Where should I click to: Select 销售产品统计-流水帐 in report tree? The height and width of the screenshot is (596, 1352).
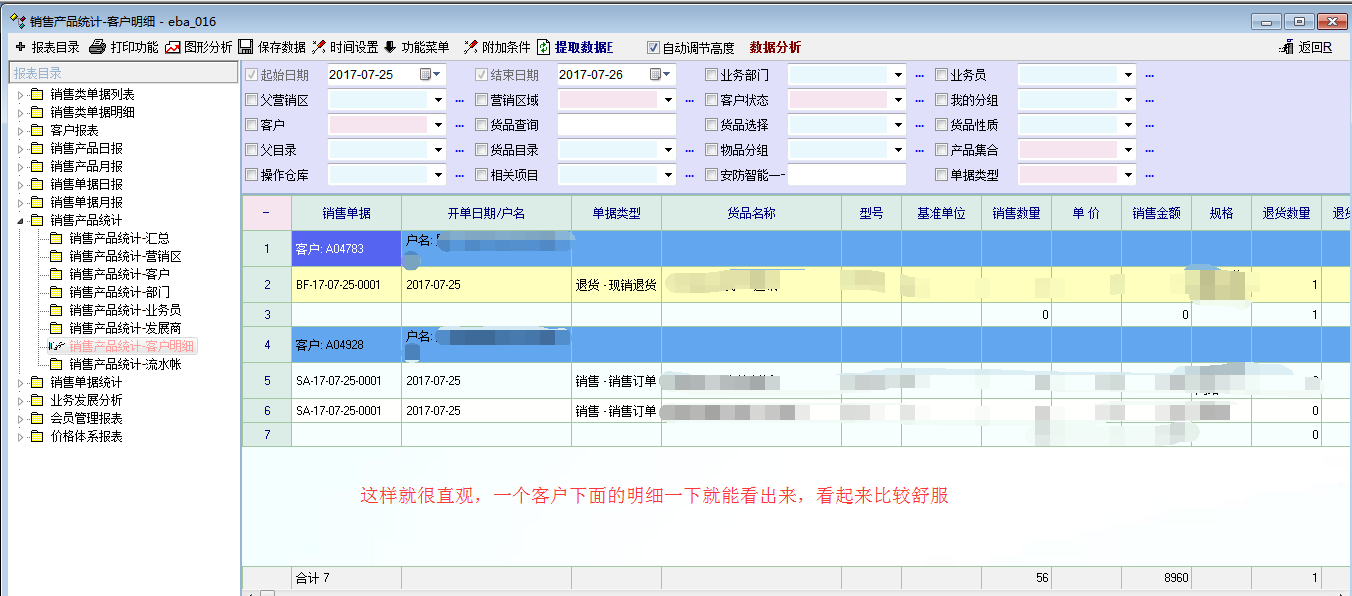pos(125,364)
